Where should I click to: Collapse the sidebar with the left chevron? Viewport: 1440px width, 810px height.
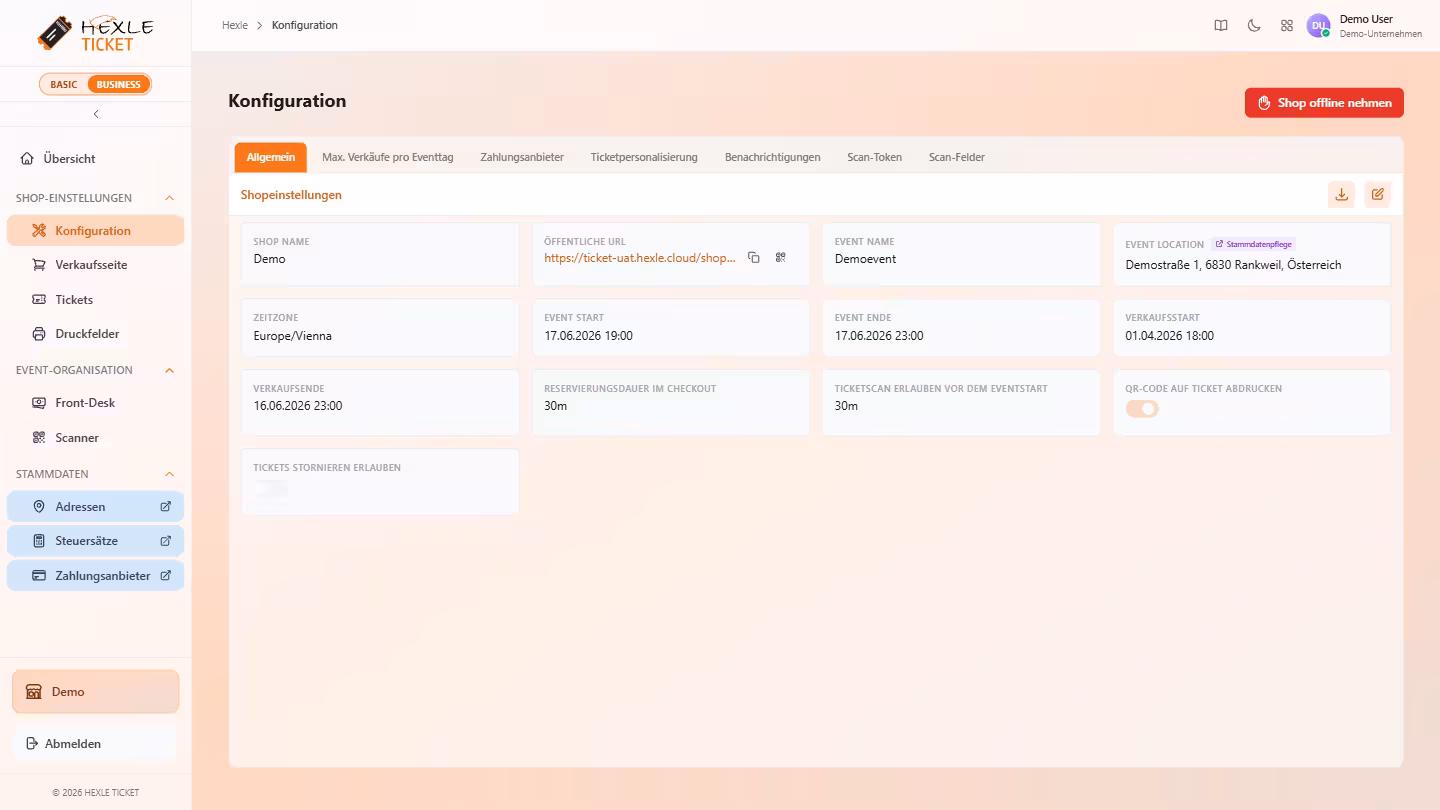(96, 114)
